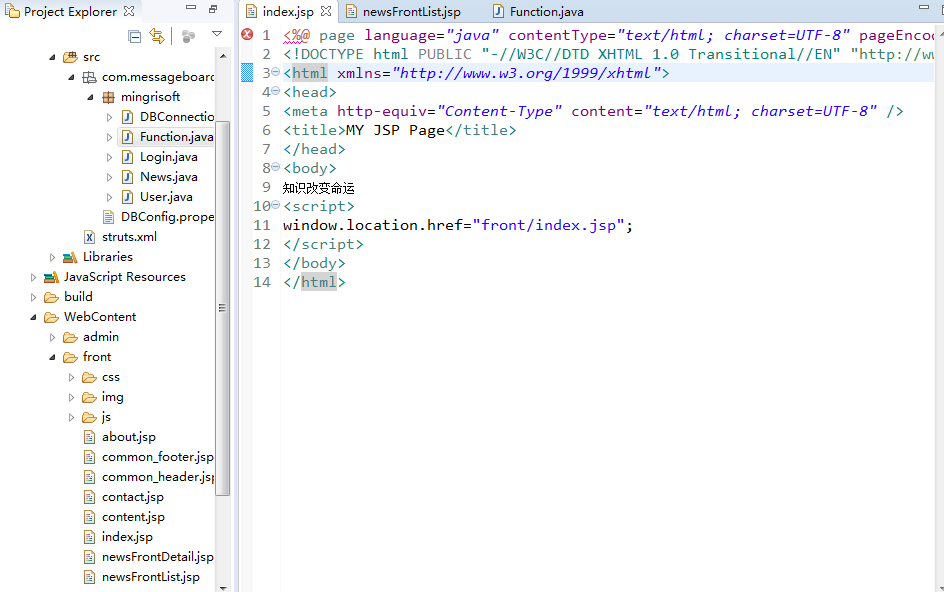
Task: Maximize the Project Explorer panel
Action: [213, 9]
